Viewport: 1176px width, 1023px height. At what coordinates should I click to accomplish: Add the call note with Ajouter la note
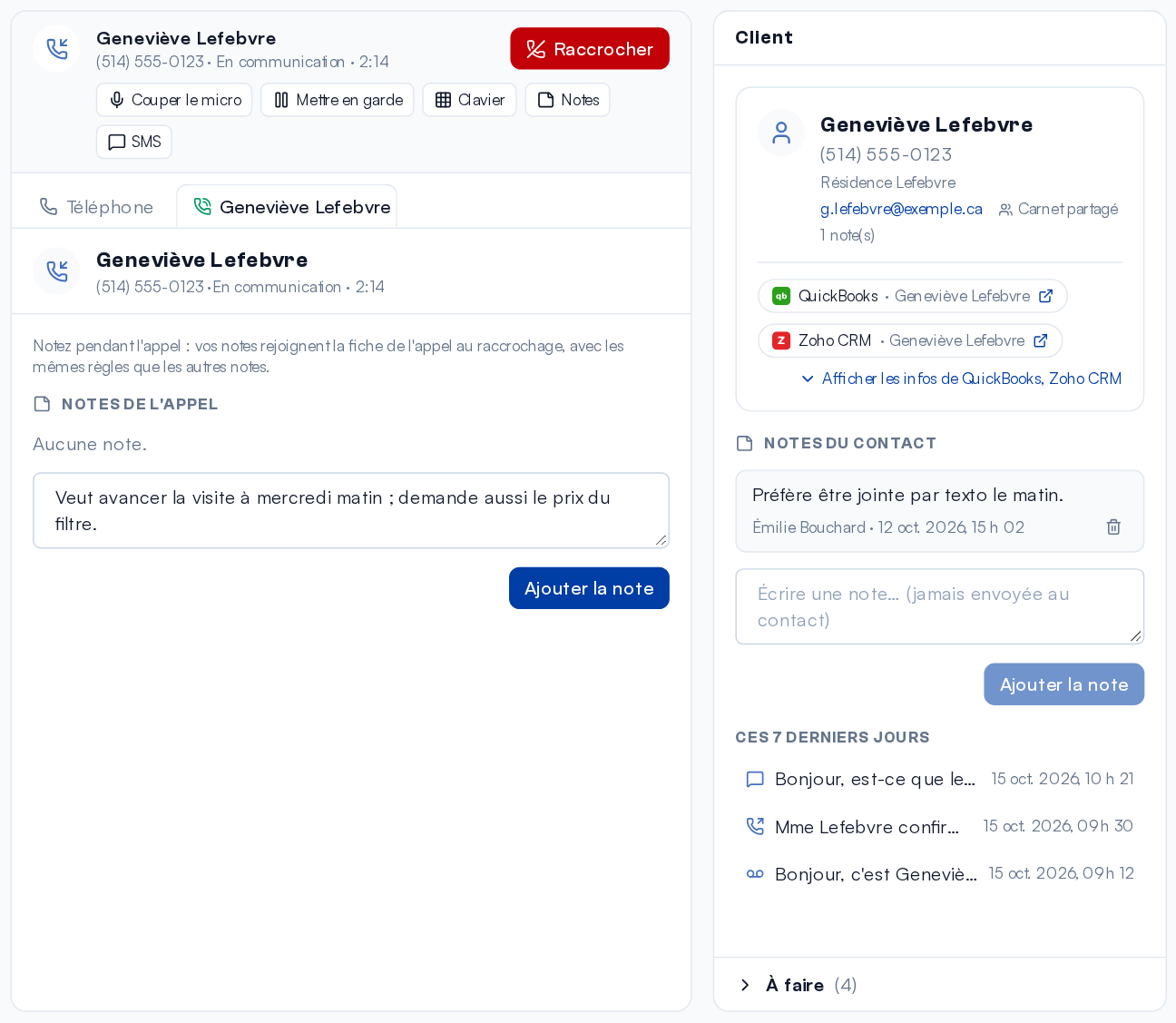coord(589,588)
